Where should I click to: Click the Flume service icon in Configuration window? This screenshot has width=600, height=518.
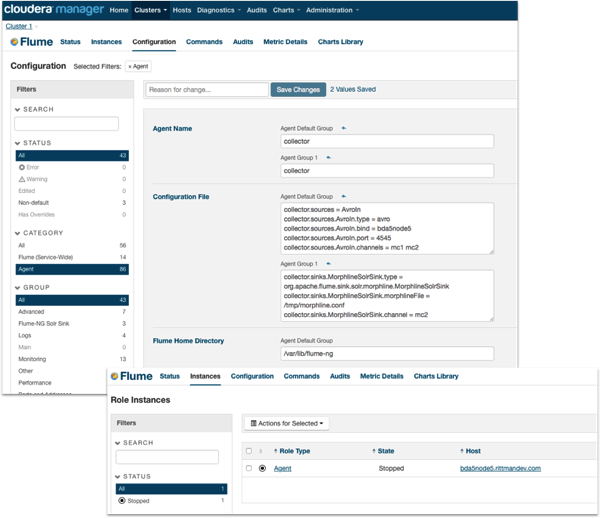point(14,42)
